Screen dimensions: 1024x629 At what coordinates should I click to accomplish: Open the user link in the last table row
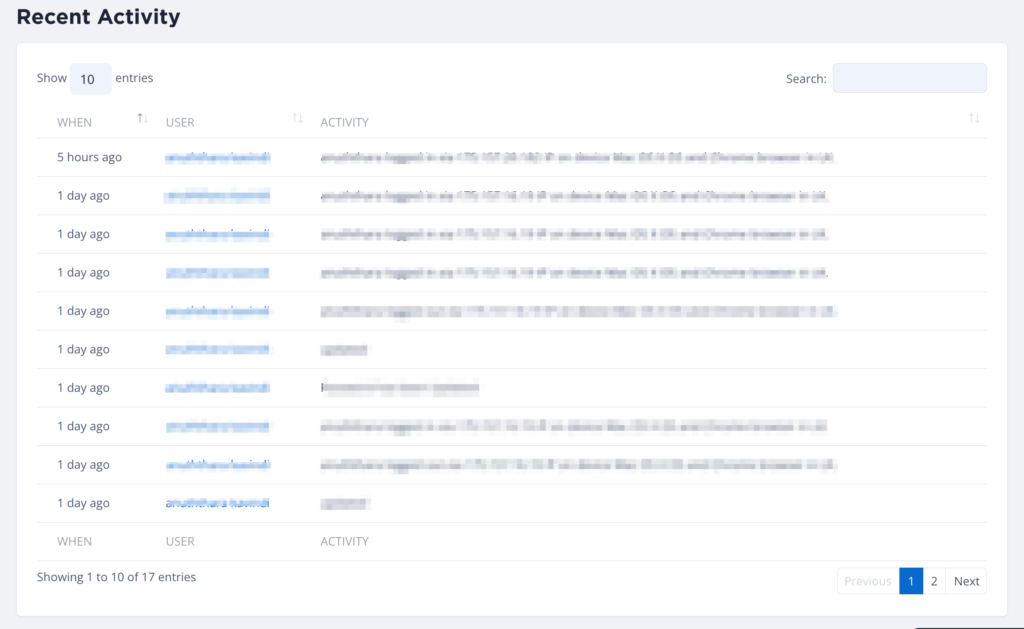point(218,503)
